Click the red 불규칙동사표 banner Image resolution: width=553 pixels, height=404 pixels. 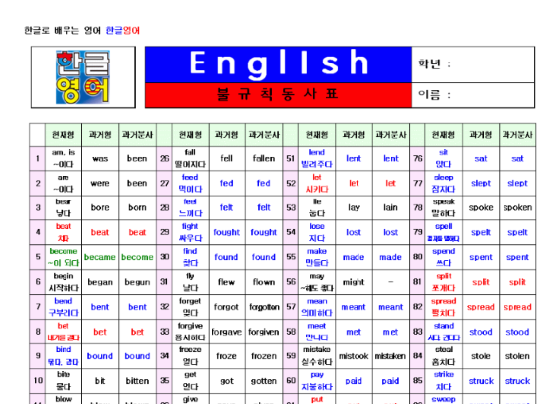pyautogui.click(x=278, y=95)
